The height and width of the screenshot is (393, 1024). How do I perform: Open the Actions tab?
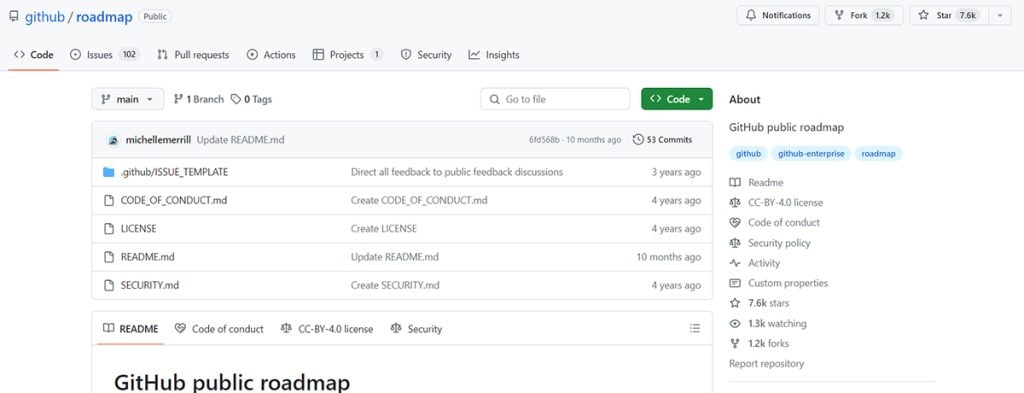271,55
